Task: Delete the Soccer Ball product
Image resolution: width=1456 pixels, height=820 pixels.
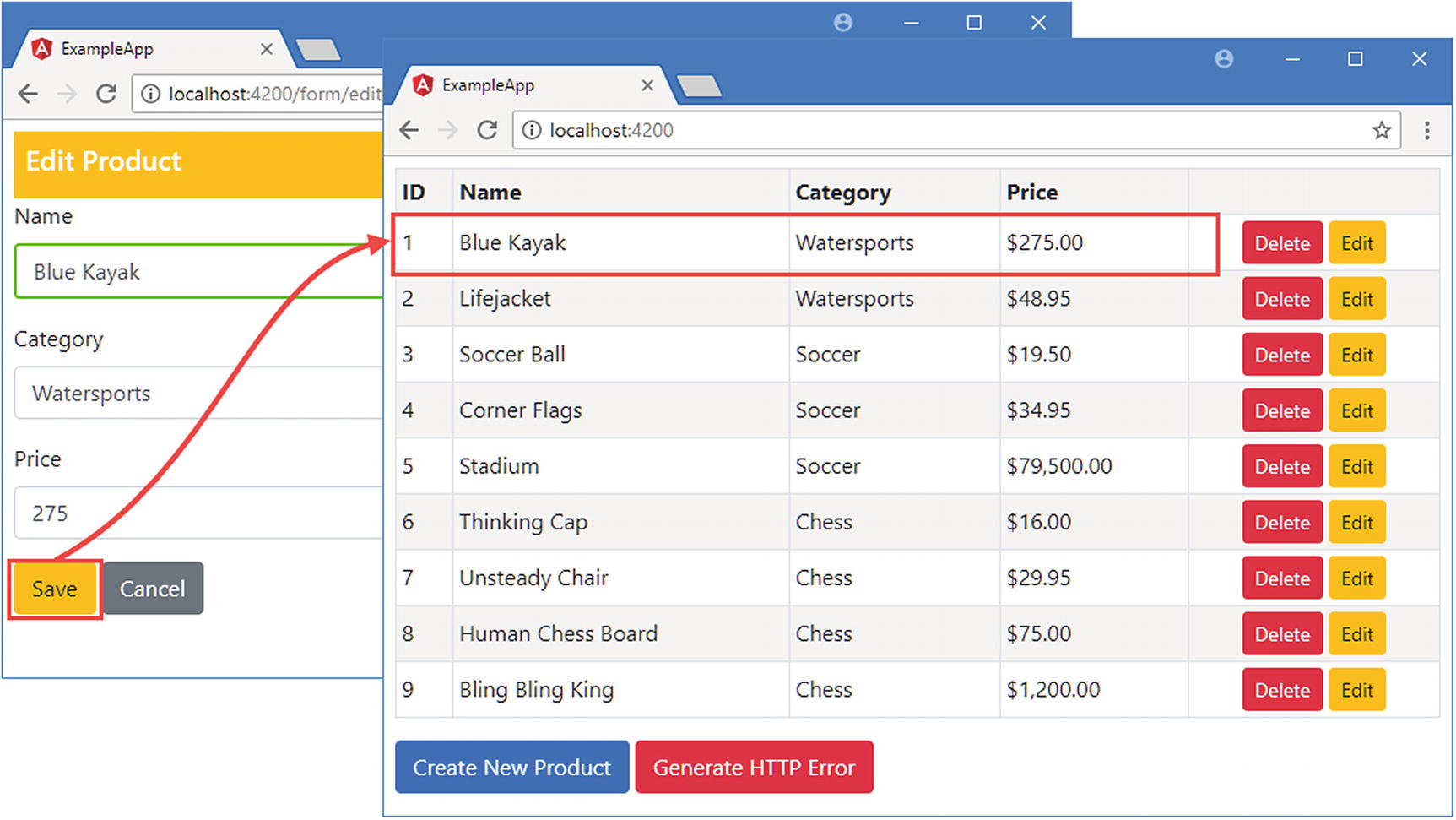Action: tap(1282, 355)
